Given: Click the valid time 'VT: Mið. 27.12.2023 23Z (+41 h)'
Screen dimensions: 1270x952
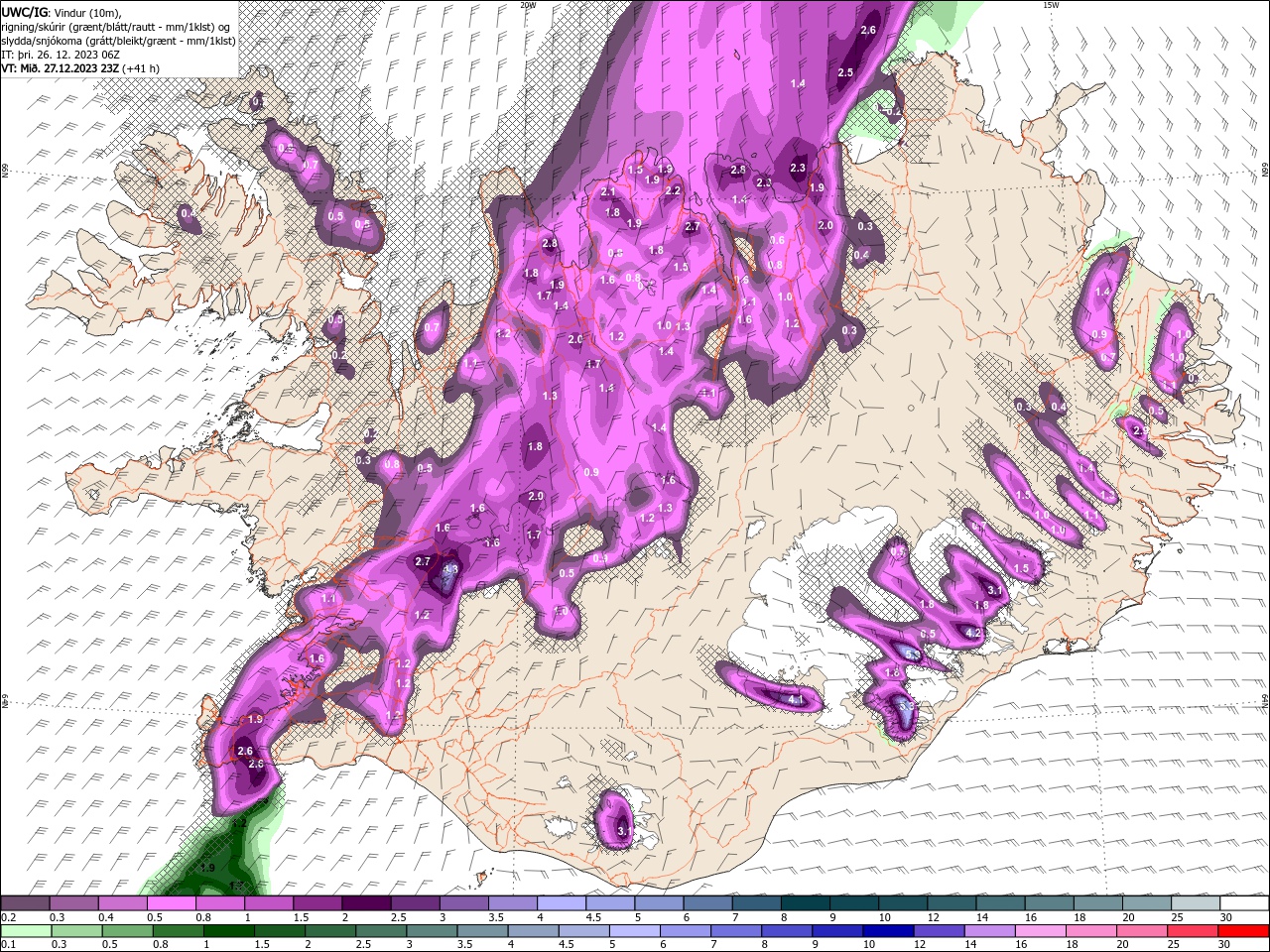Looking at the screenshot, I should [x=80, y=68].
